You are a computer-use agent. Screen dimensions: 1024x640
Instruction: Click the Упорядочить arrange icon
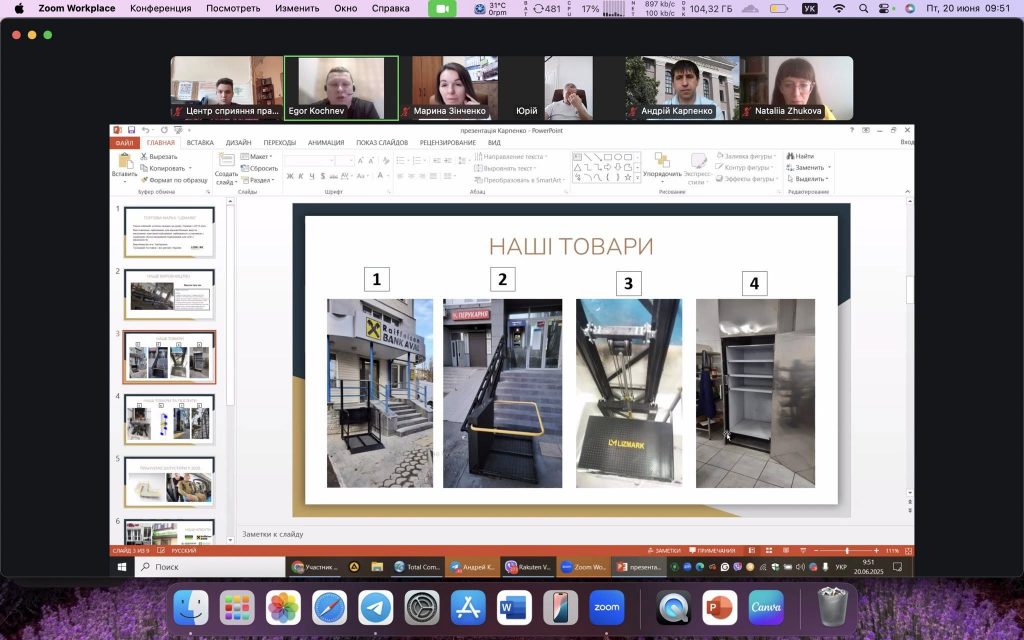(x=662, y=162)
